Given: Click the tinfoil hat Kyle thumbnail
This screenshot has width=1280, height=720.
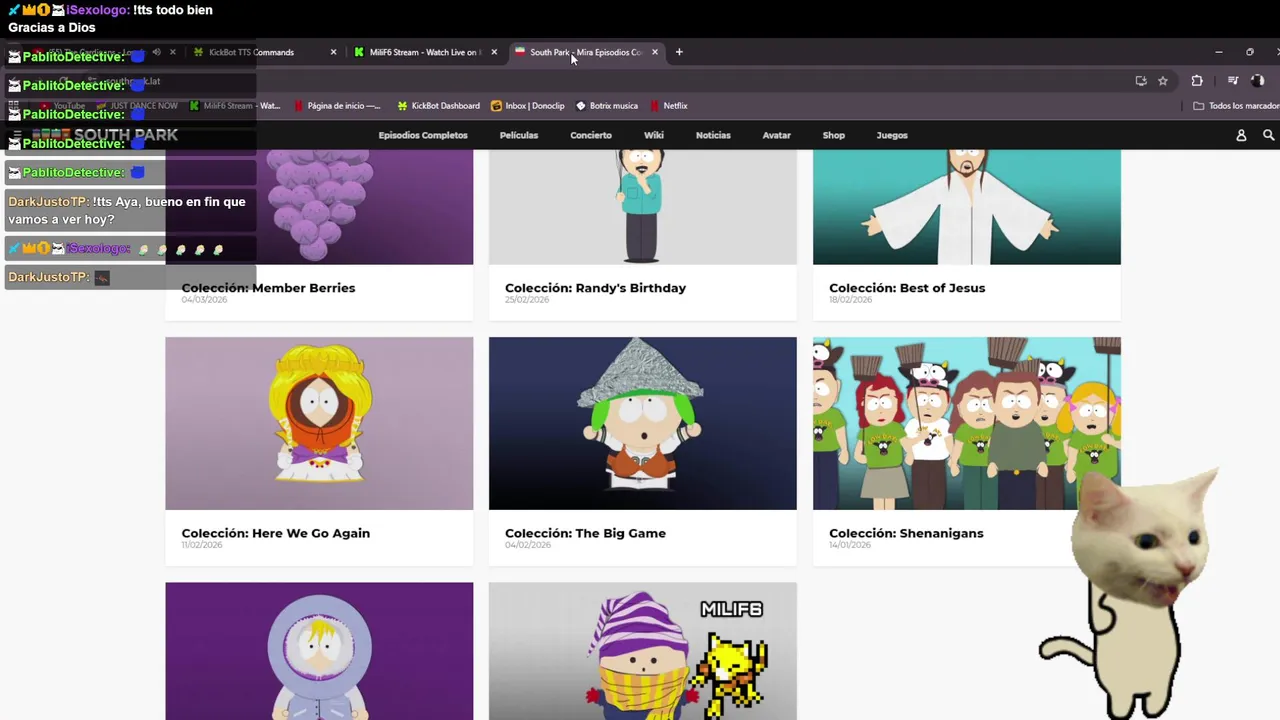Looking at the screenshot, I should [643, 423].
